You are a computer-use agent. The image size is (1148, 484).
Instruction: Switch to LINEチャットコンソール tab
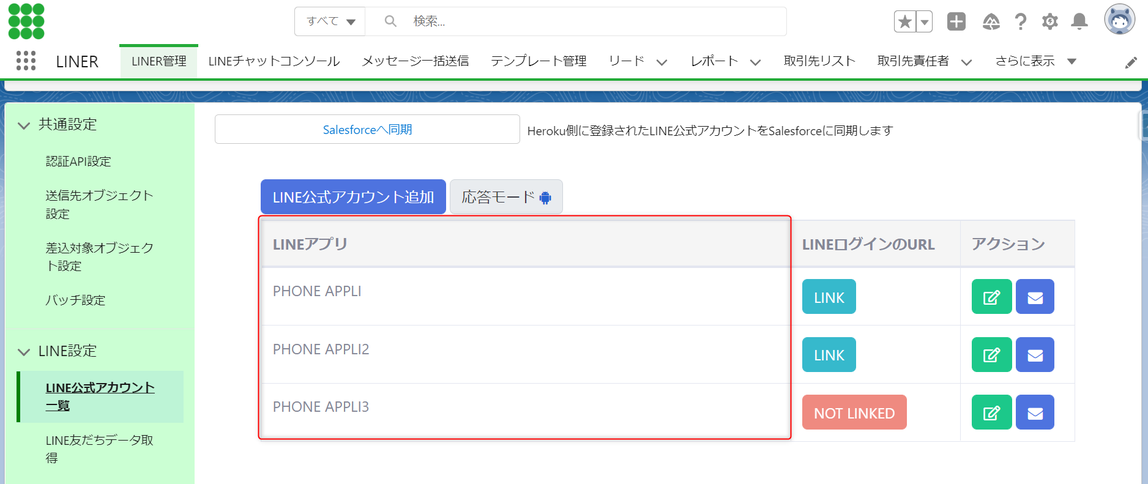coord(274,62)
